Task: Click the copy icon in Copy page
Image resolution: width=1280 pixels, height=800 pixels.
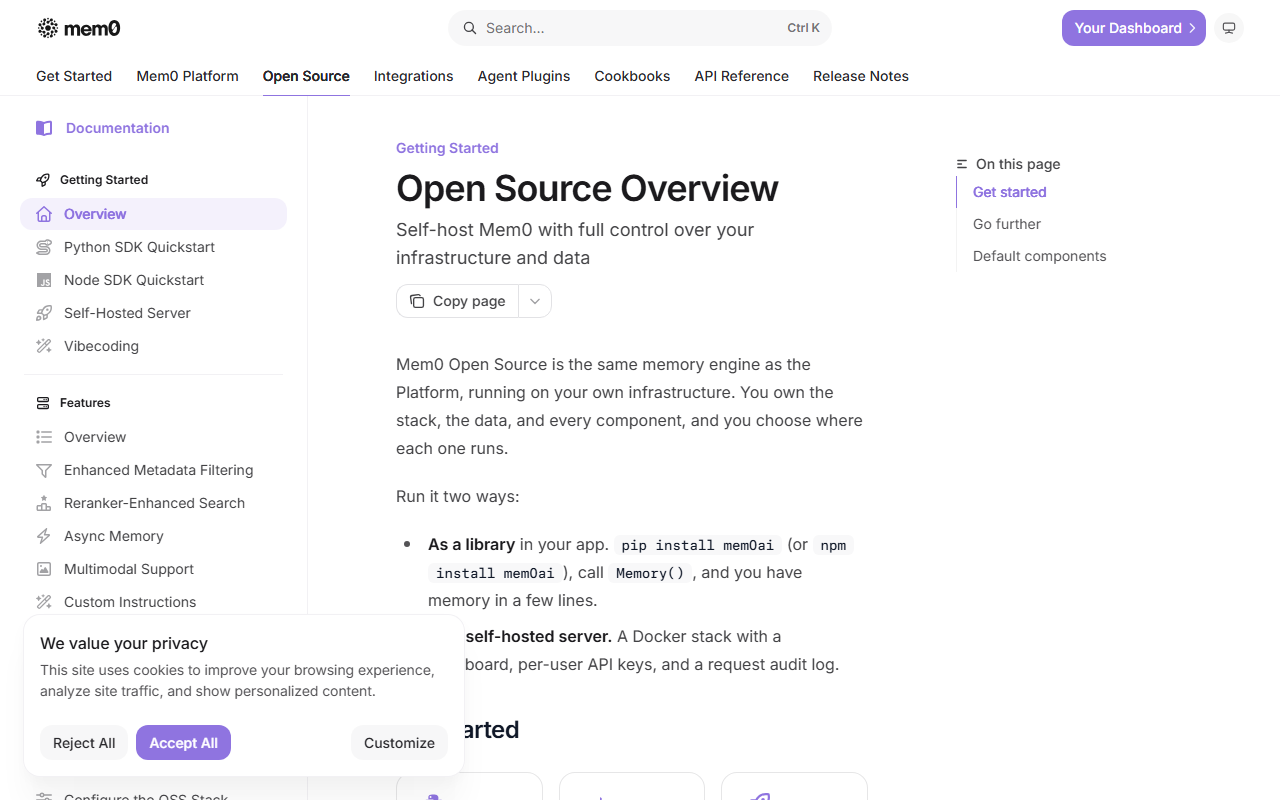Action: click(417, 301)
